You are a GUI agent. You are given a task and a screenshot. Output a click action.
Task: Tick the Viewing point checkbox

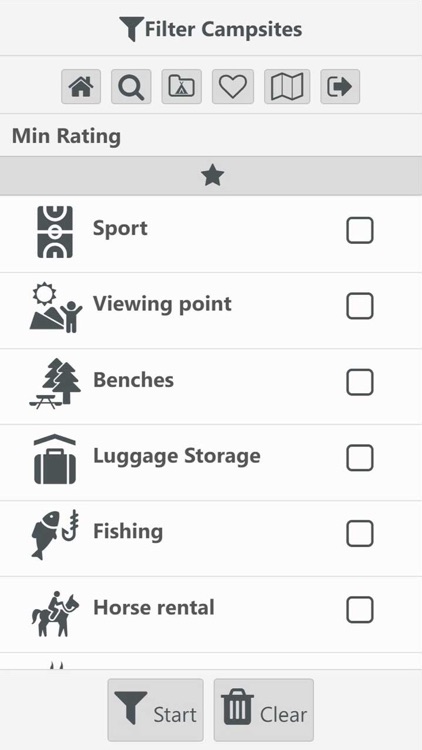(x=360, y=306)
